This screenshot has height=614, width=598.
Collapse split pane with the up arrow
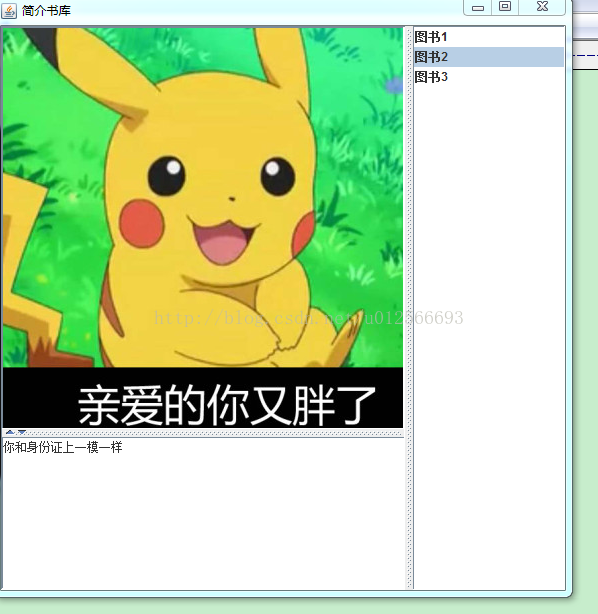point(10,432)
